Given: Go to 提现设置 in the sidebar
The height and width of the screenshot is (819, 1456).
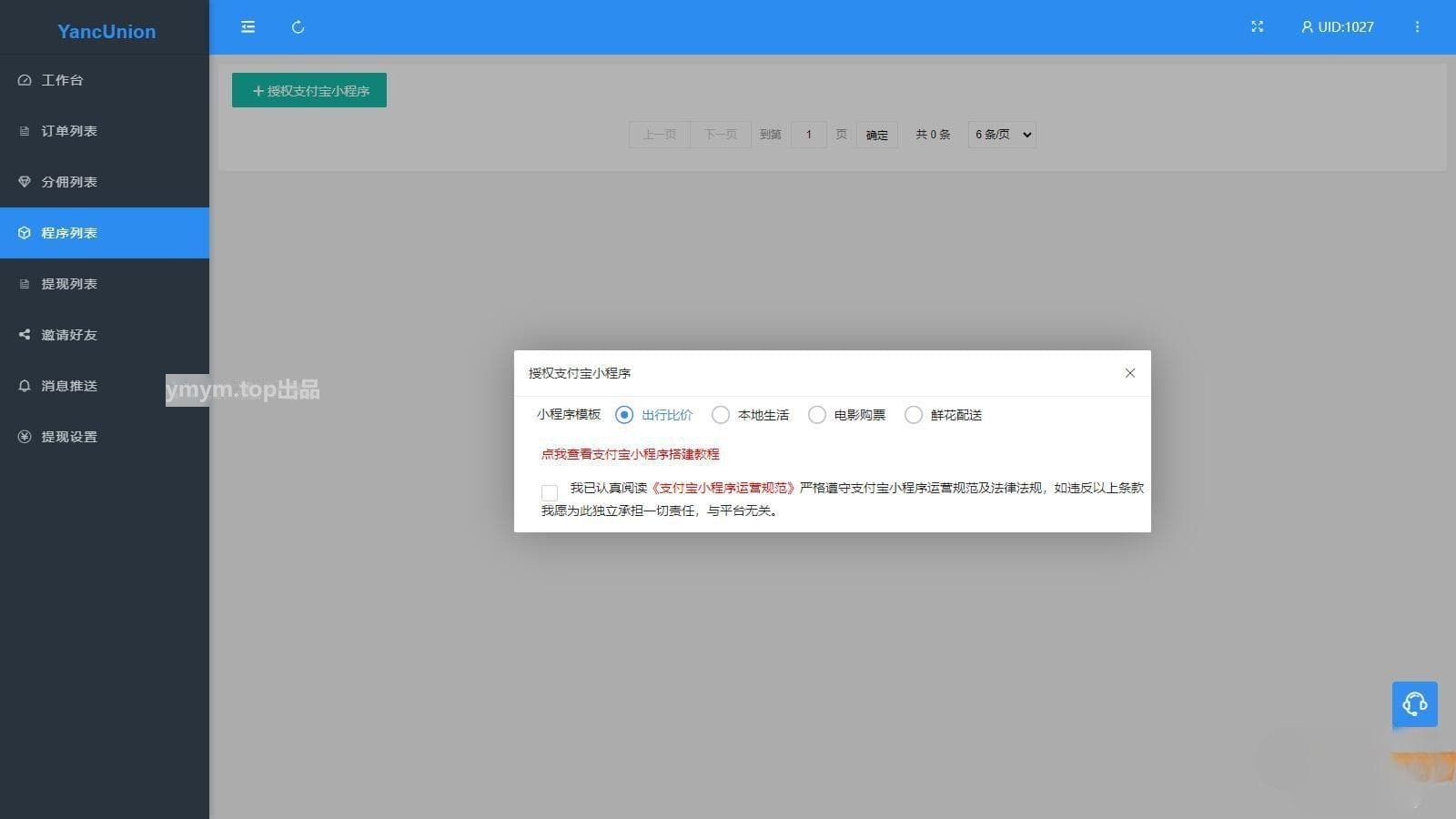Looking at the screenshot, I should [105, 437].
